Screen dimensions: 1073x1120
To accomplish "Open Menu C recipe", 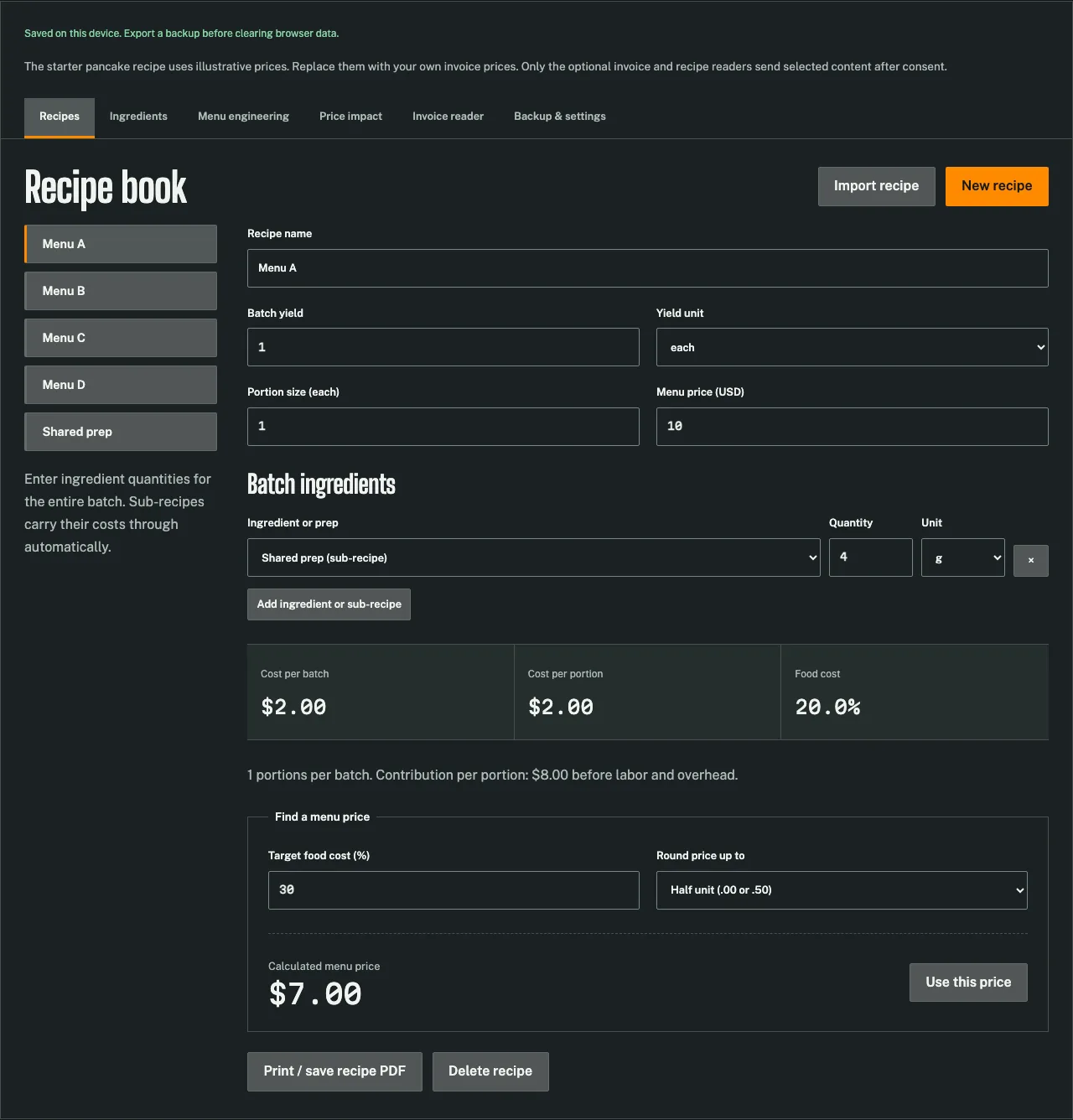I will click(121, 338).
